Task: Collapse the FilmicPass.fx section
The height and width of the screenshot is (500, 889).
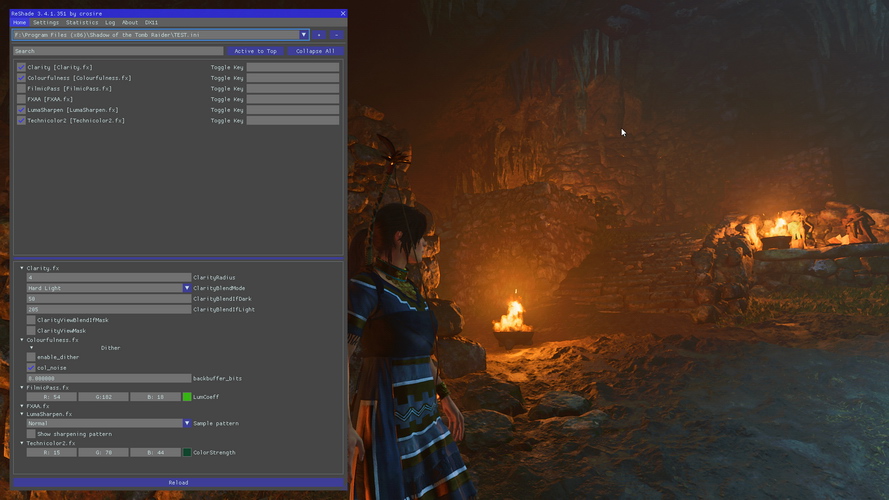Action: (x=22, y=388)
